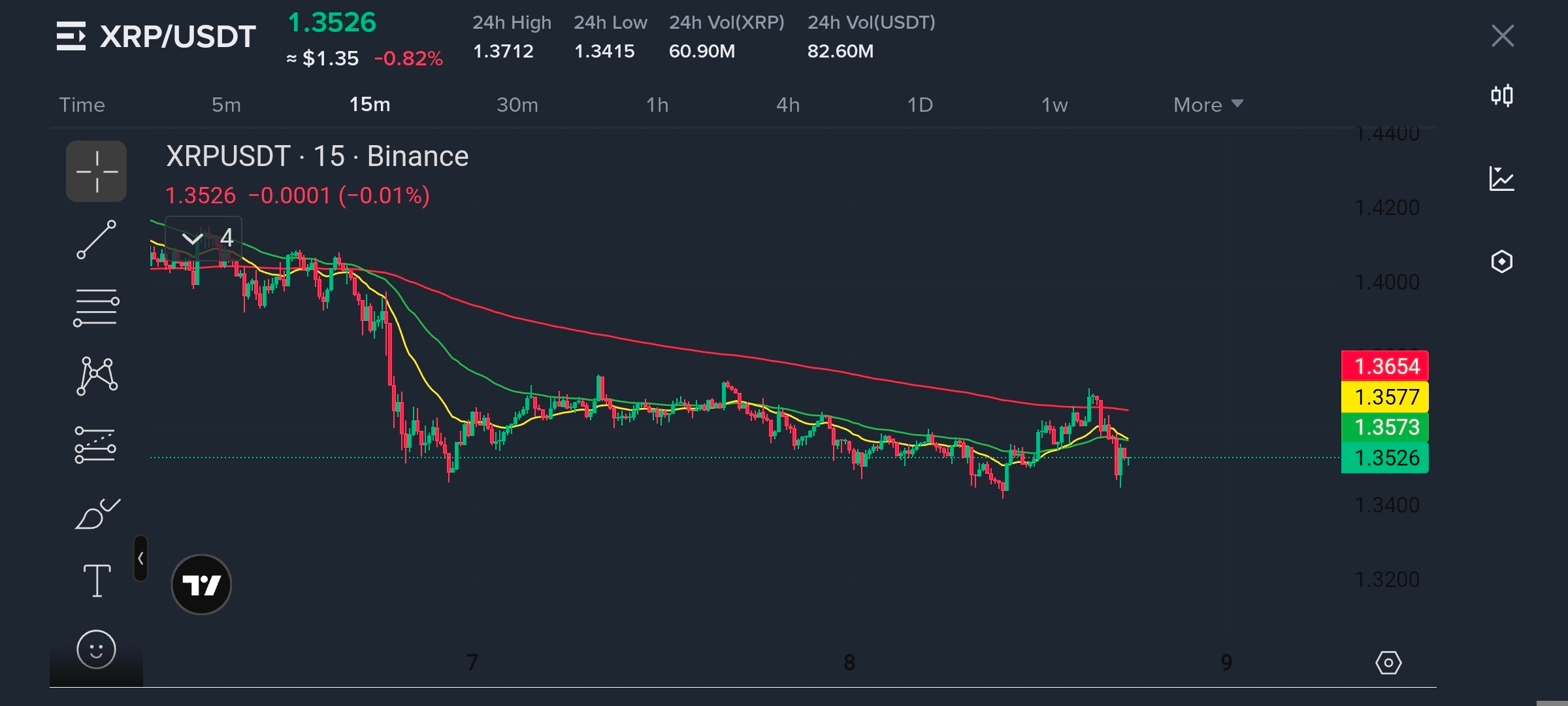The height and width of the screenshot is (706, 1568).
Task: Switch to the 1D timeframe tab
Action: [x=919, y=105]
